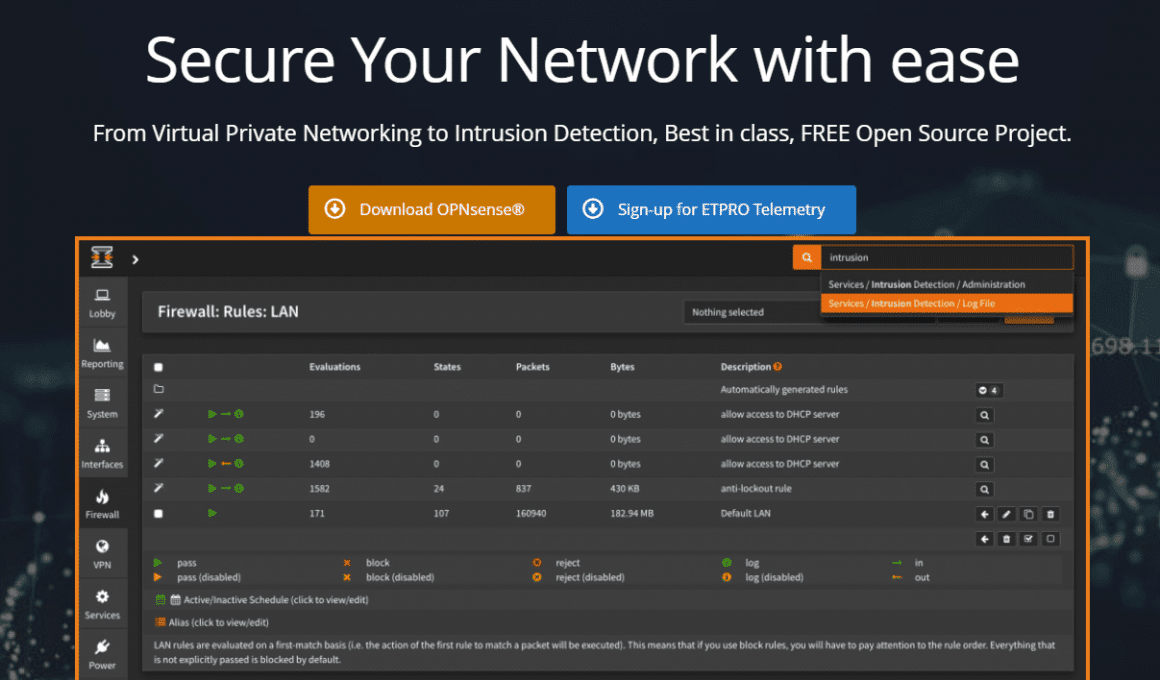Delete the Default LAN rule with trash icon

pos(1050,514)
